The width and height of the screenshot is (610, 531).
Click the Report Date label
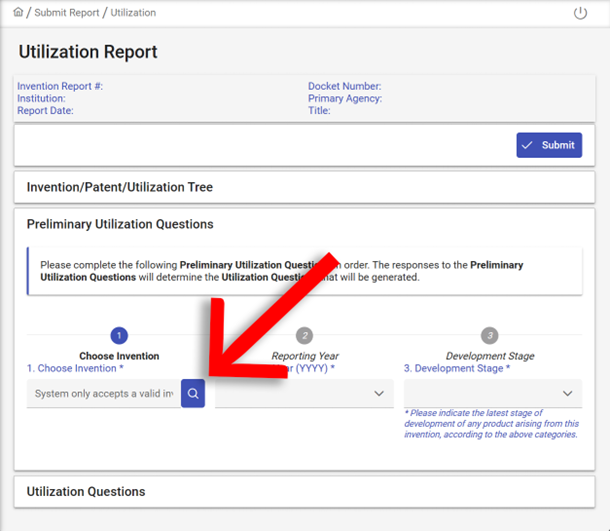point(45,110)
